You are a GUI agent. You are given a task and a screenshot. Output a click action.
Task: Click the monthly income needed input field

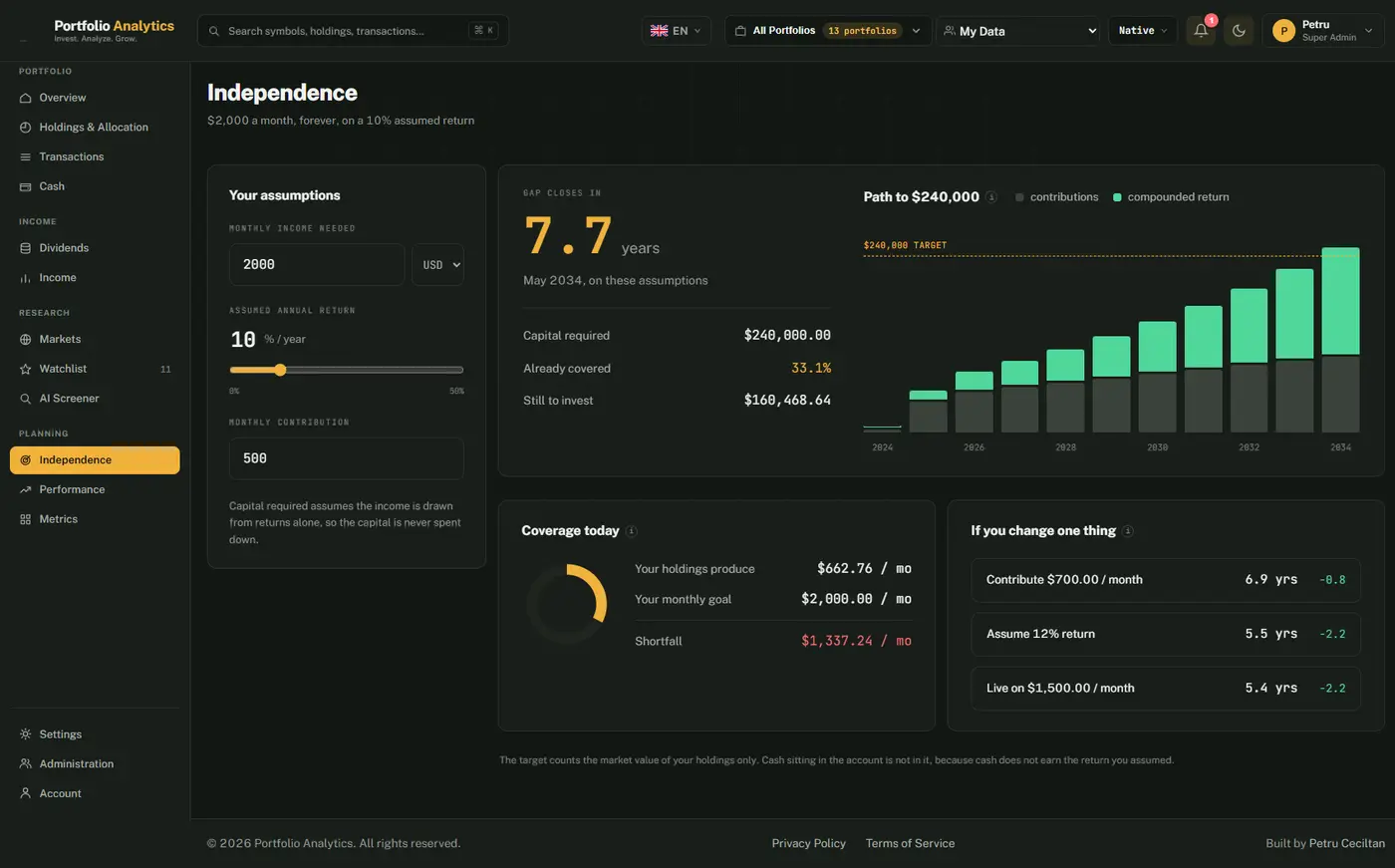pyautogui.click(x=317, y=265)
